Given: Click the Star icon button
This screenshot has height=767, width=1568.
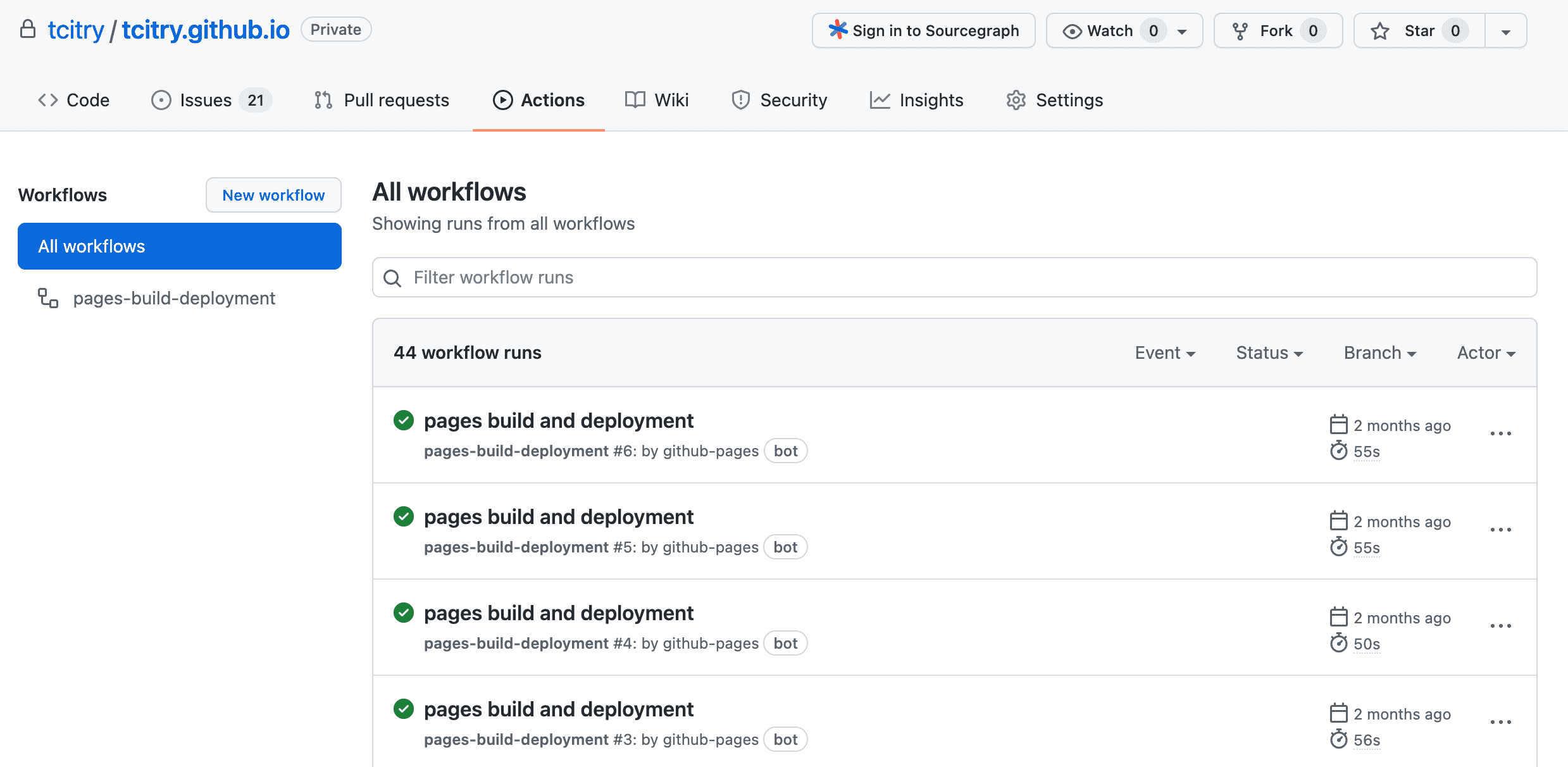Looking at the screenshot, I should pyautogui.click(x=1380, y=31).
